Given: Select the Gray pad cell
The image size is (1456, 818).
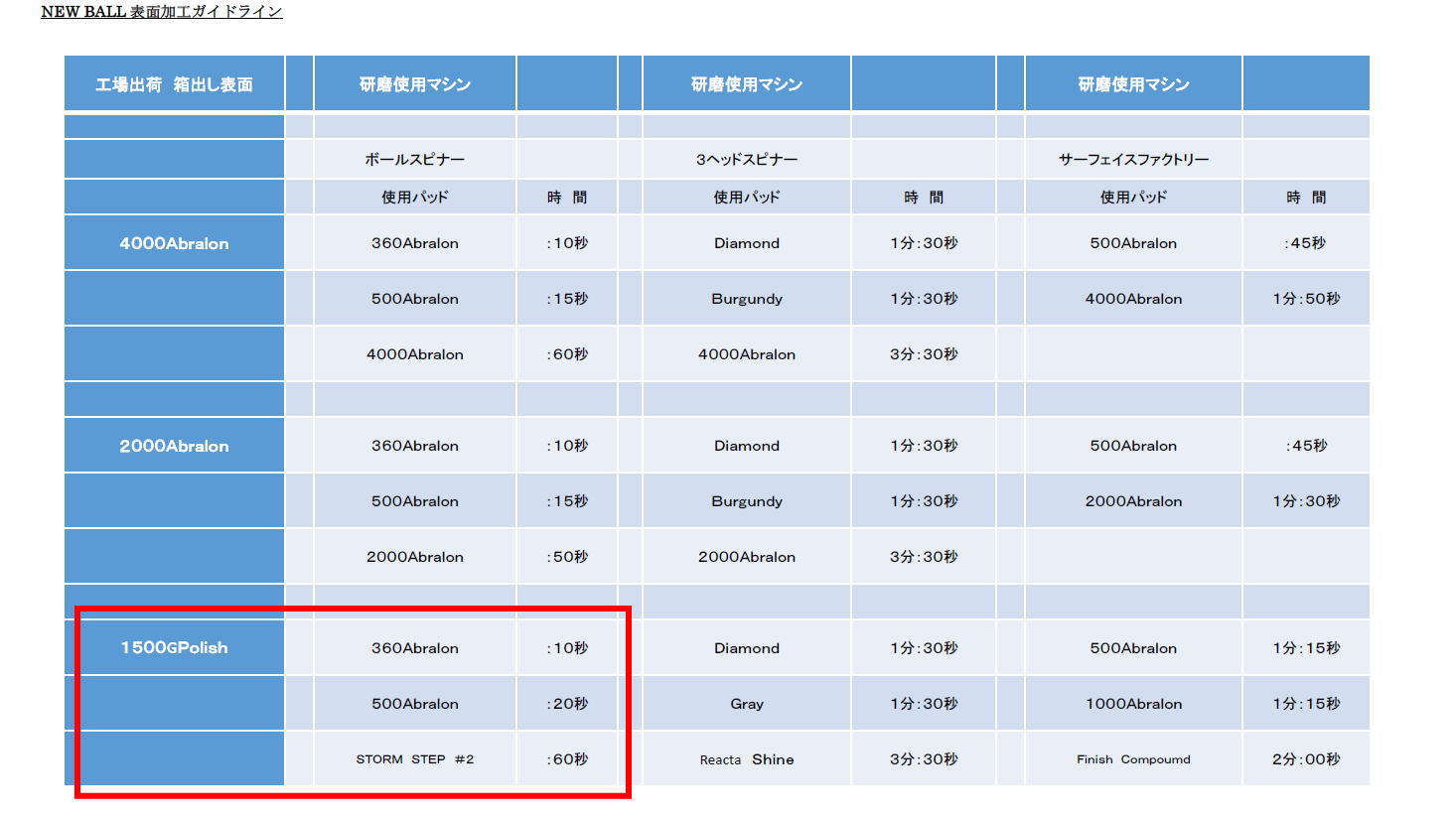Looking at the screenshot, I should [x=747, y=704].
